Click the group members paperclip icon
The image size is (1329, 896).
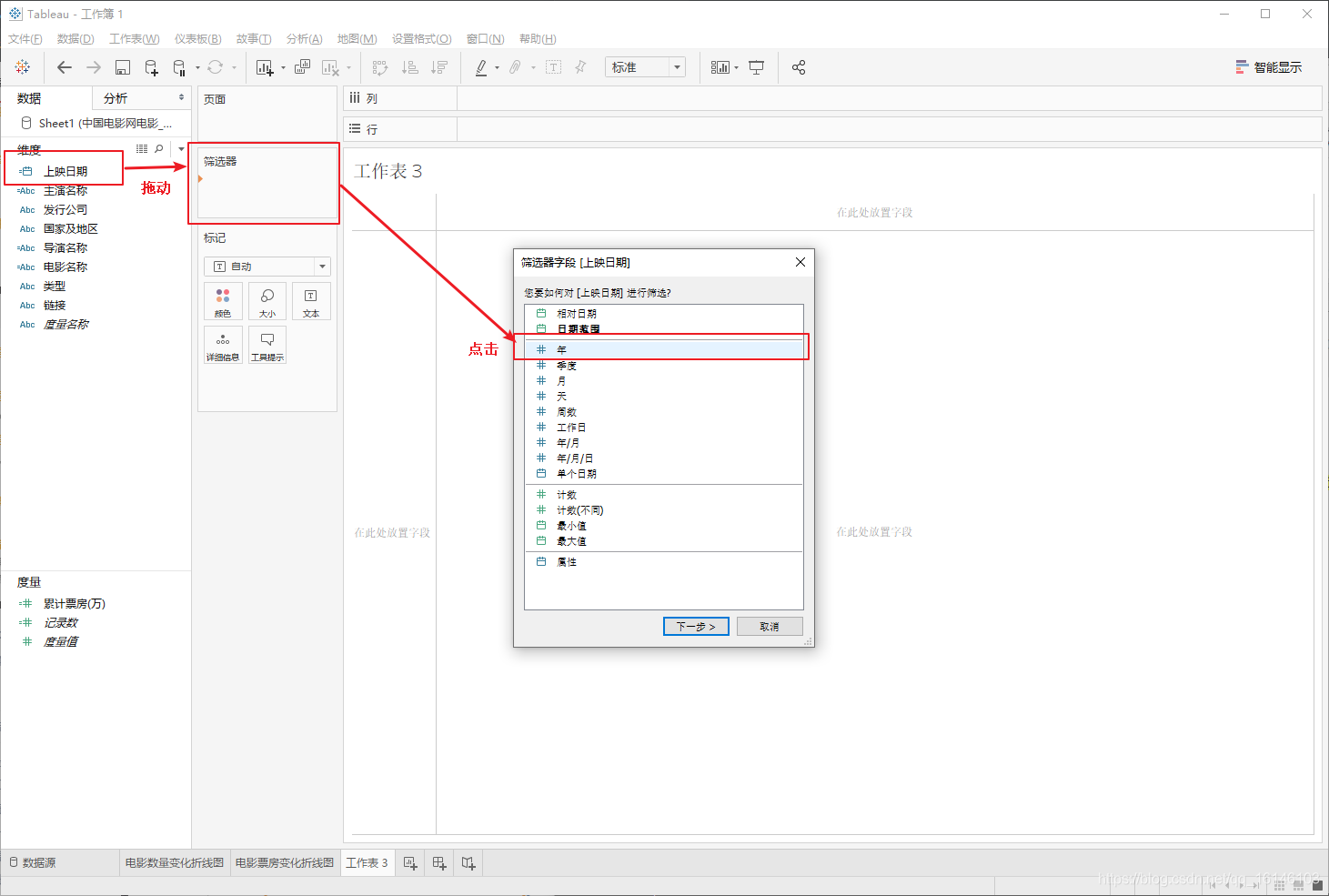[x=515, y=67]
